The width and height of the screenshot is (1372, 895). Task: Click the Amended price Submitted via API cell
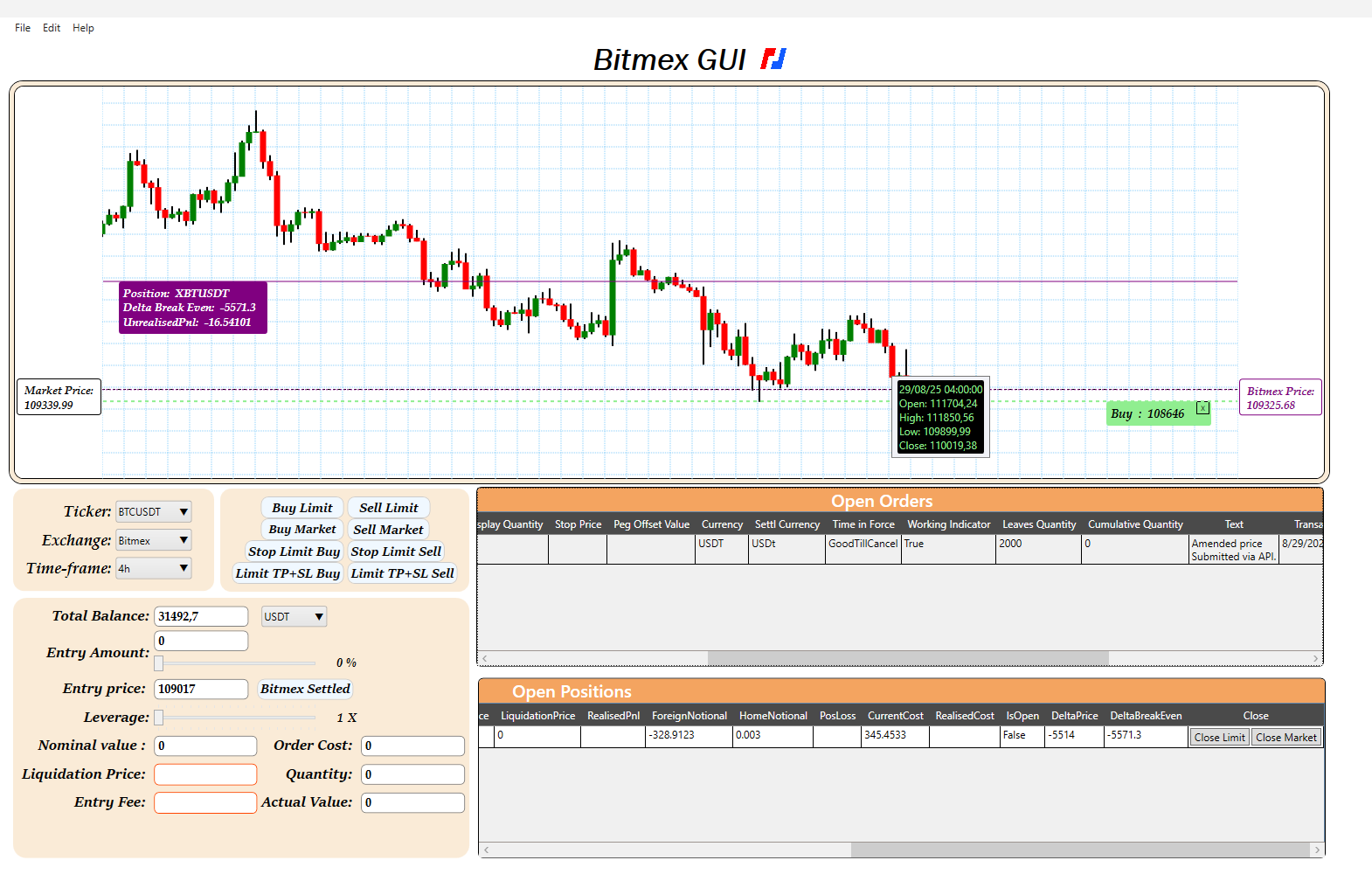(1234, 550)
